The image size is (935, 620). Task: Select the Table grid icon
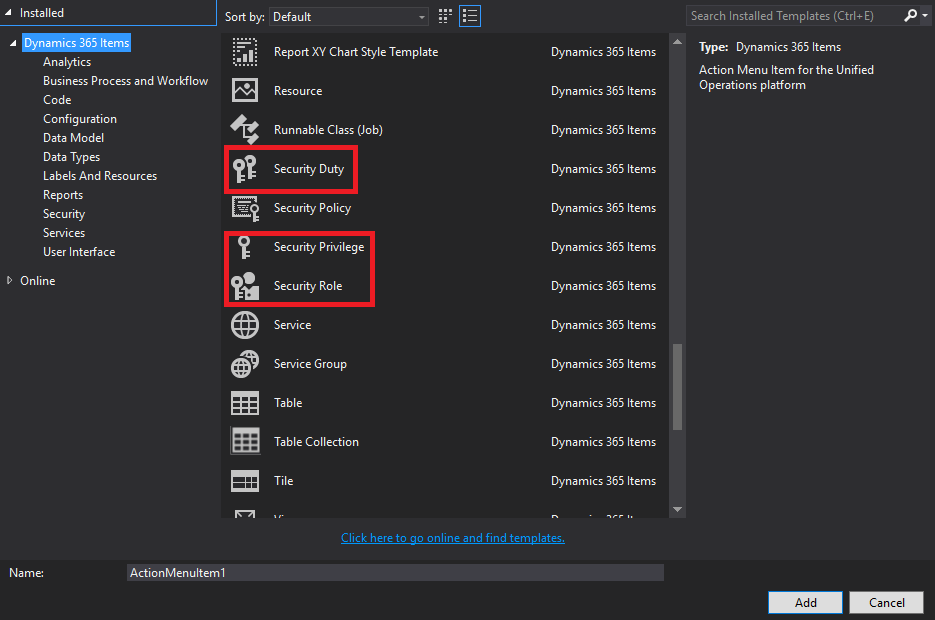(x=244, y=403)
